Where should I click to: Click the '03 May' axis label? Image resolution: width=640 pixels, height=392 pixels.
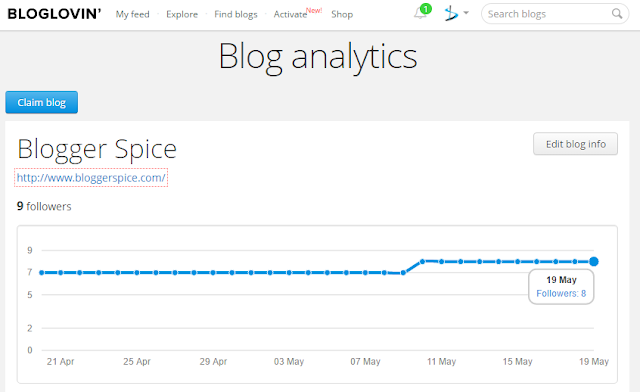click(x=289, y=361)
